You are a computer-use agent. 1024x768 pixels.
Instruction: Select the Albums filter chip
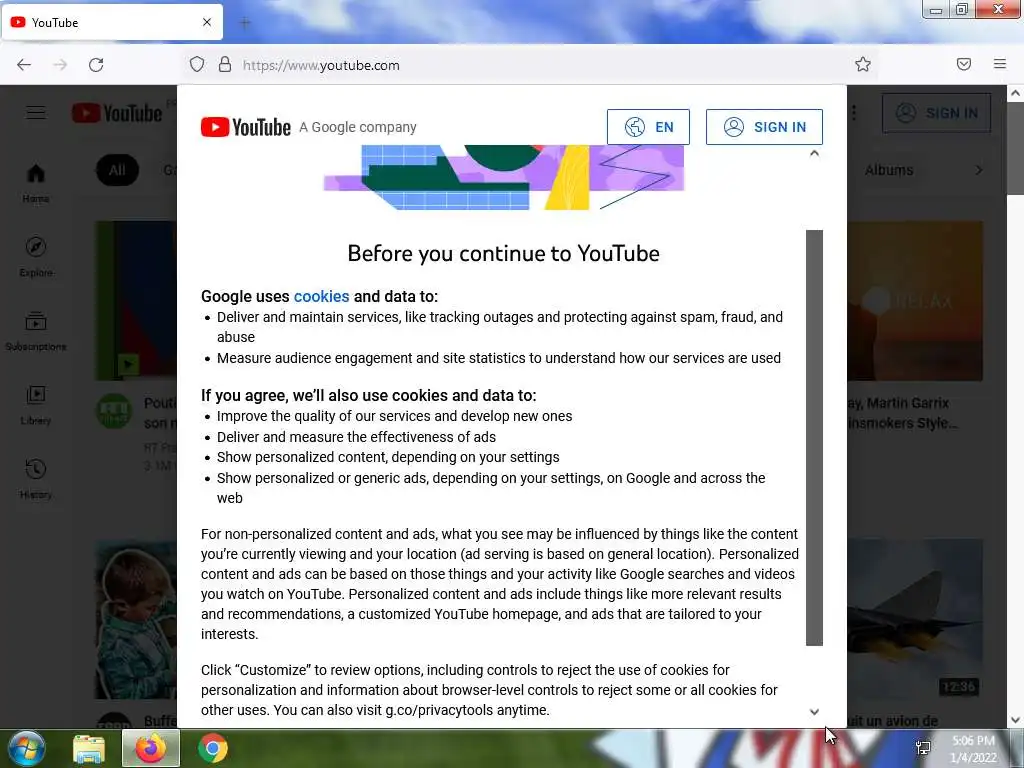pos(889,170)
